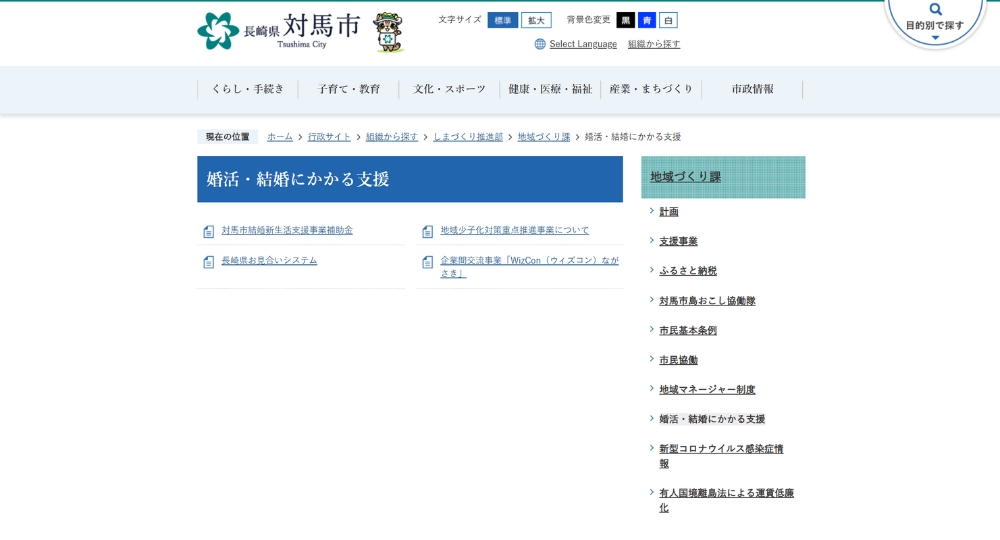Image resolution: width=1000 pixels, height=540 pixels.
Task: Click document icon beside 企業間交流事業 WizCon
Action: tap(428, 262)
